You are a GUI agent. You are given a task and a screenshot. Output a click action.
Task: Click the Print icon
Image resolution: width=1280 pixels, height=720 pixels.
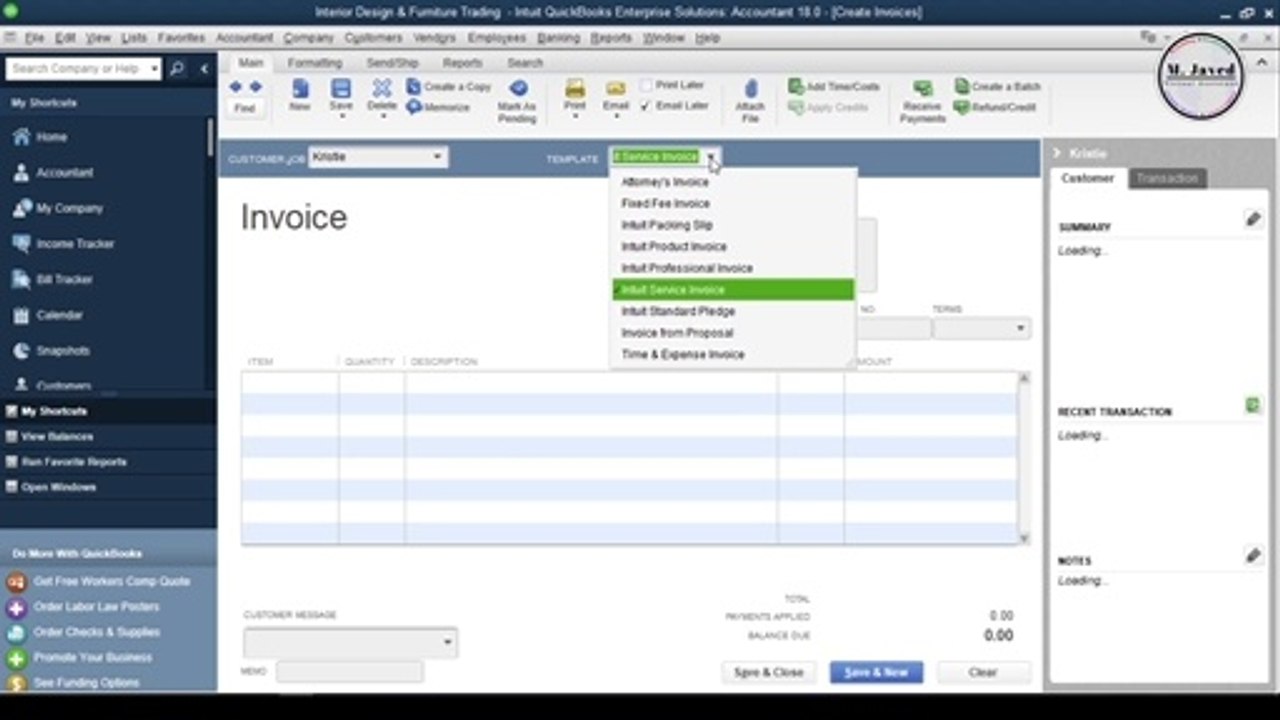(575, 88)
